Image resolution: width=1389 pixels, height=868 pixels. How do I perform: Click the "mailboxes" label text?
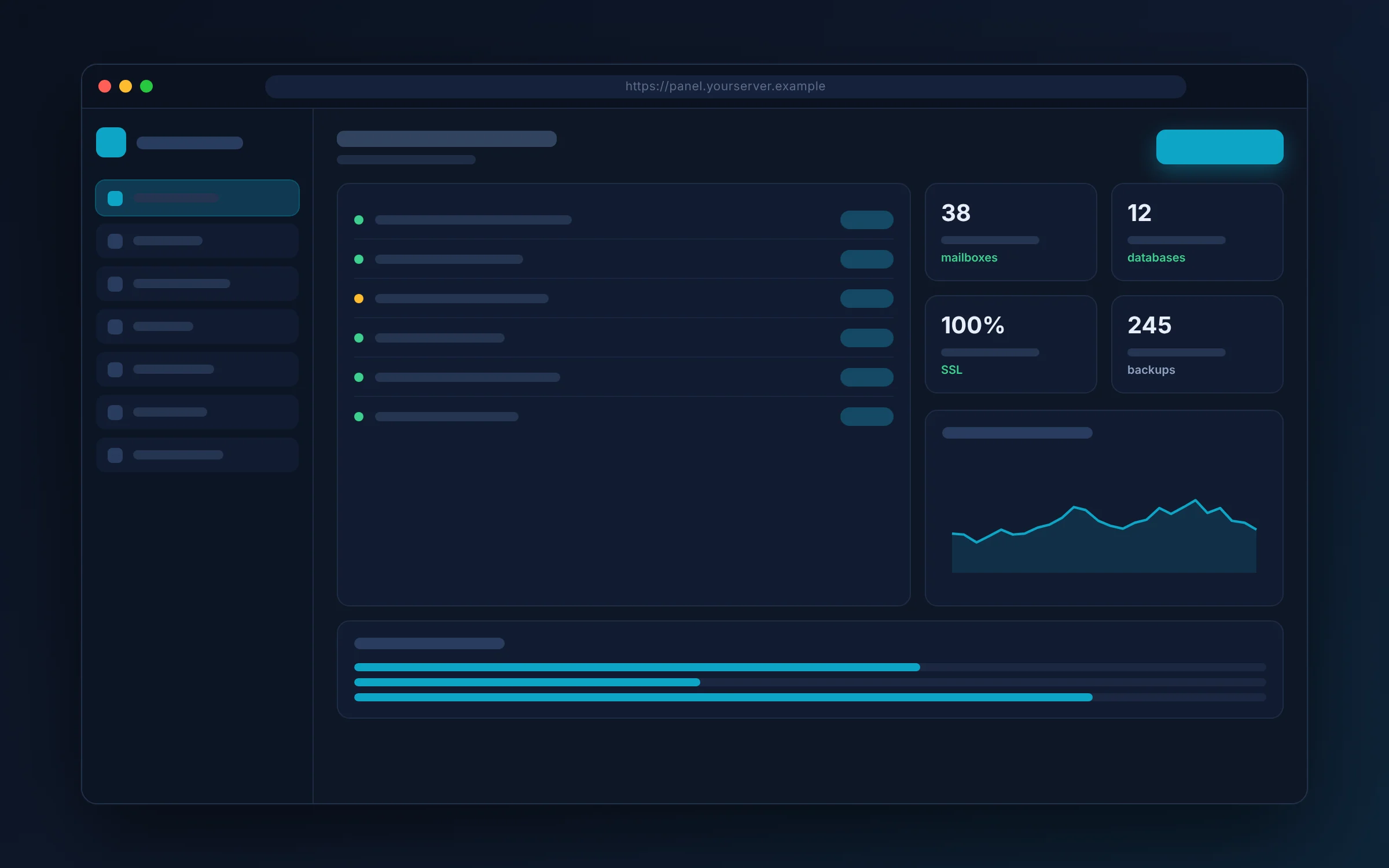tap(969, 258)
